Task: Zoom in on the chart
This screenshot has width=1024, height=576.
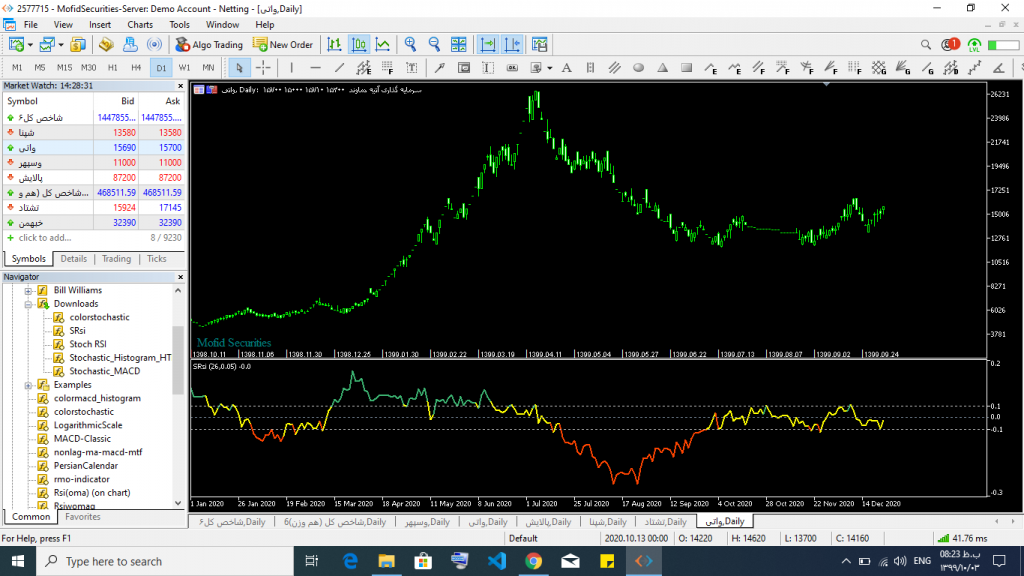Action: point(410,44)
